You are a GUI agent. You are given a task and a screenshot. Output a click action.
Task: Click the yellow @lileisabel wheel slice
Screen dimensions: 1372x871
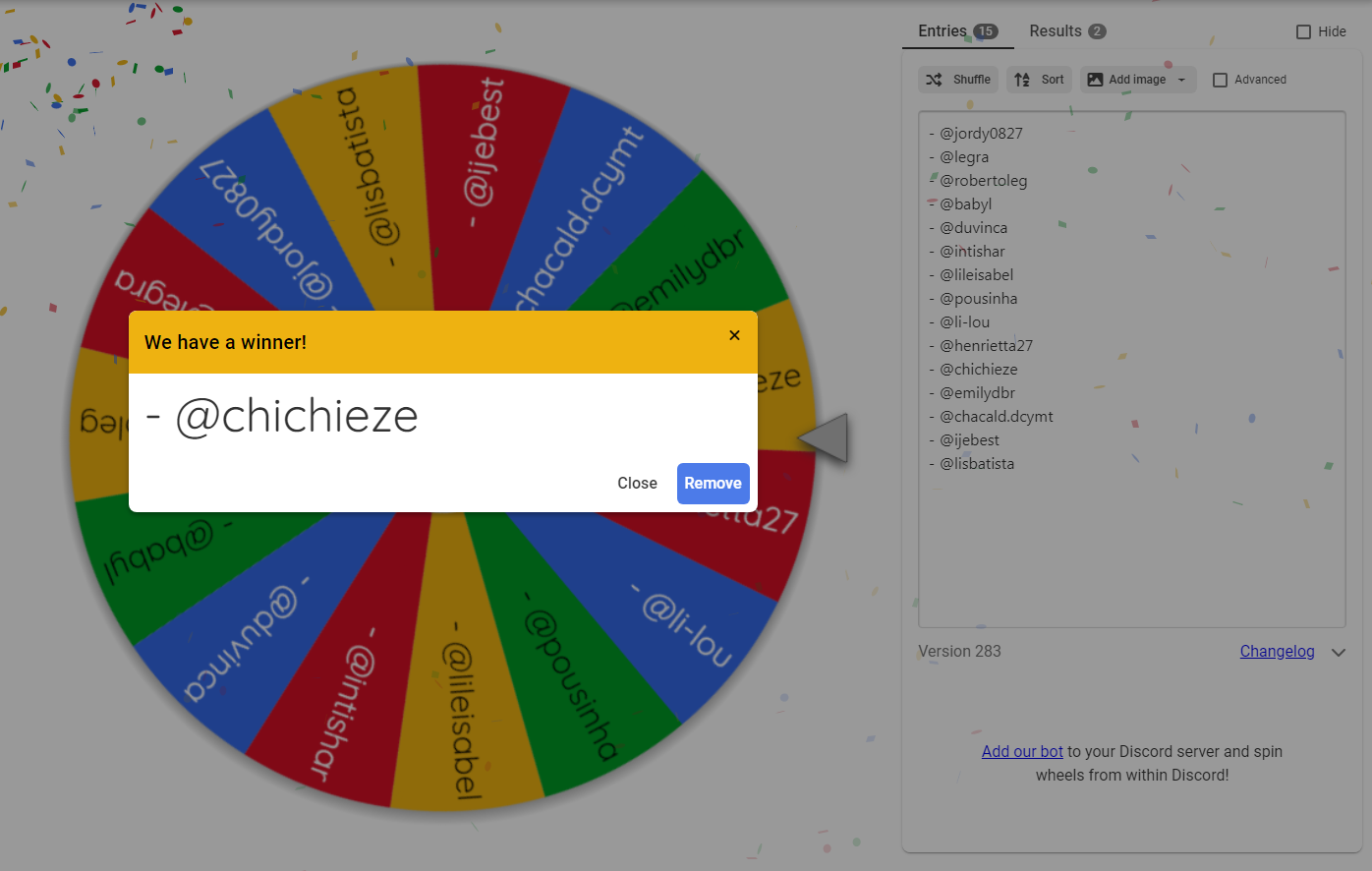tap(462, 688)
